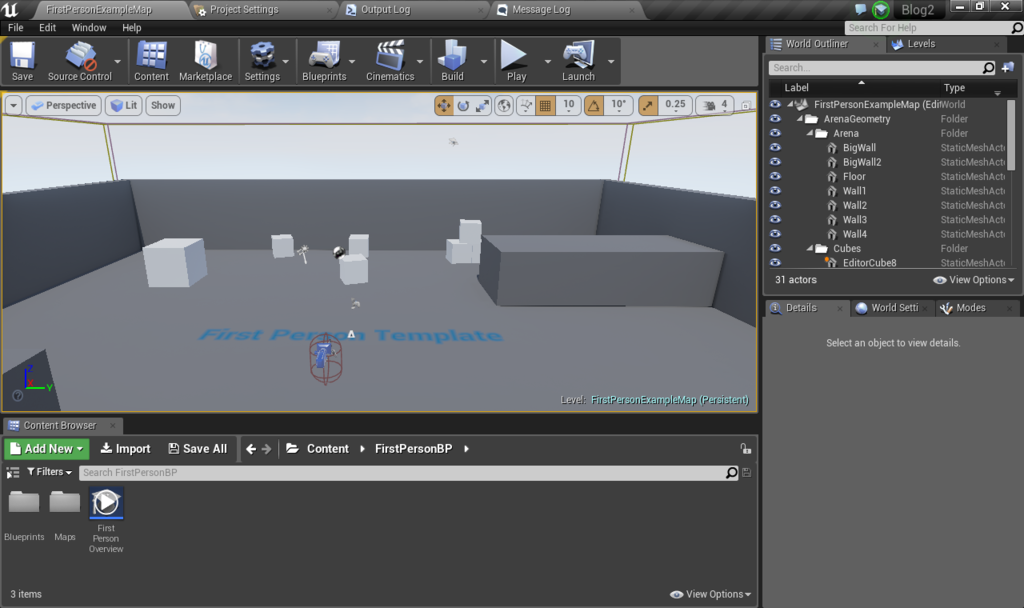Open scale snap 0.25 dropdown
This screenshot has width=1024, height=608.
675,105
